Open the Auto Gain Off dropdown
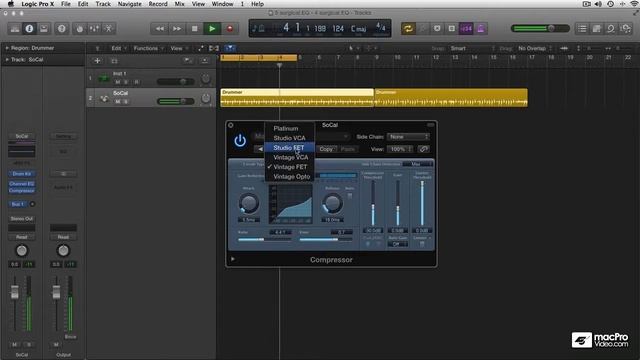 tap(398, 244)
